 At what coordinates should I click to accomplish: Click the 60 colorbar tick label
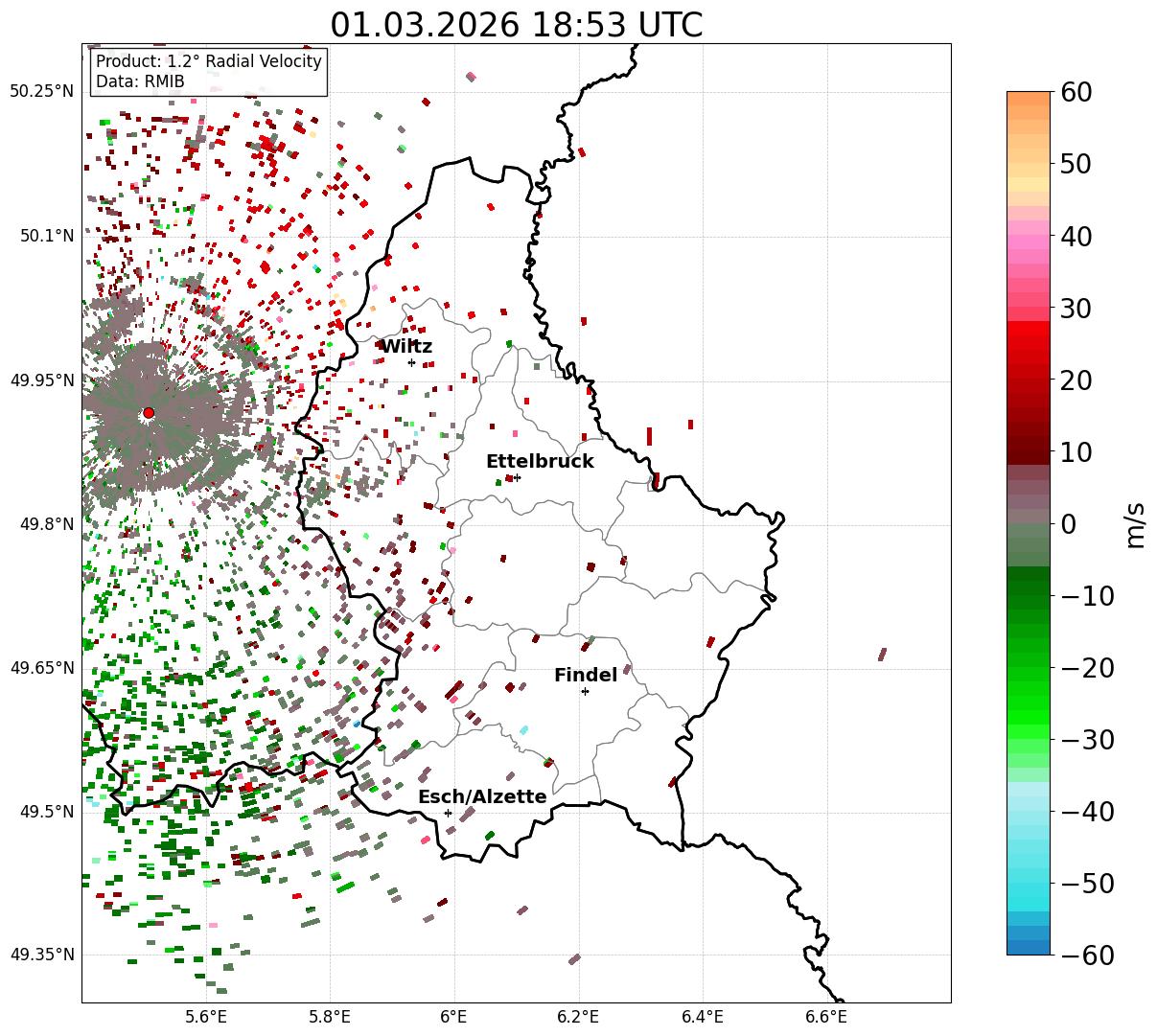click(1077, 92)
